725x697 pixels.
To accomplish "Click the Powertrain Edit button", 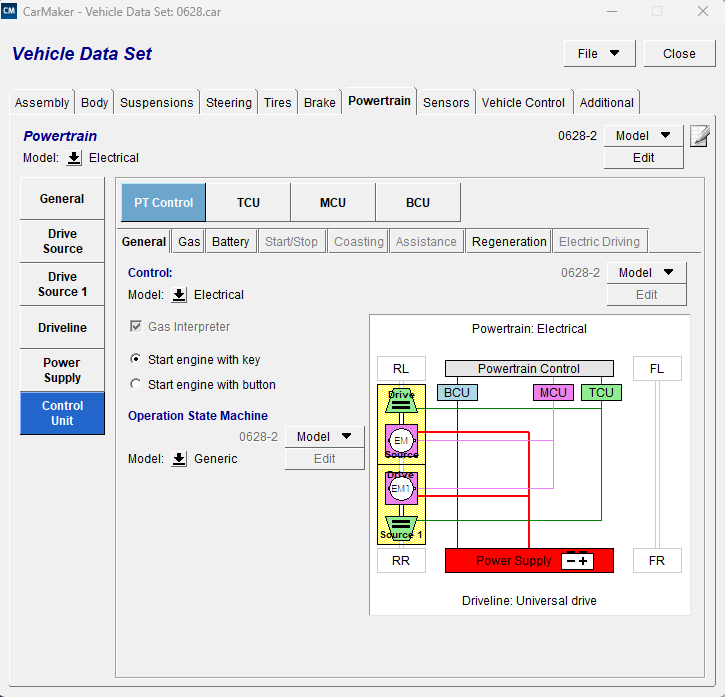I will point(643,158).
